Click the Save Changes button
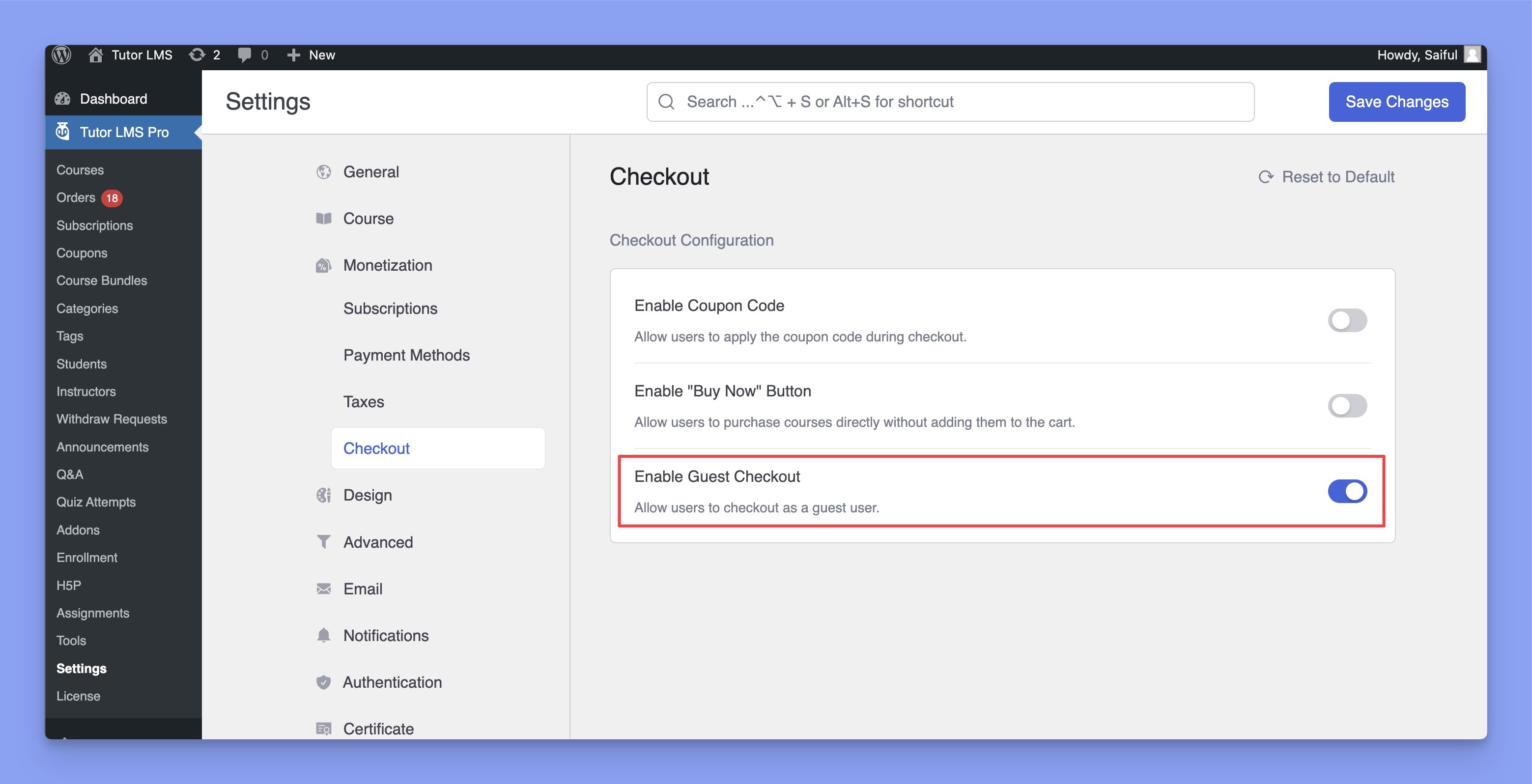Screen dimensions: 1532x784 tap(1396, 102)
